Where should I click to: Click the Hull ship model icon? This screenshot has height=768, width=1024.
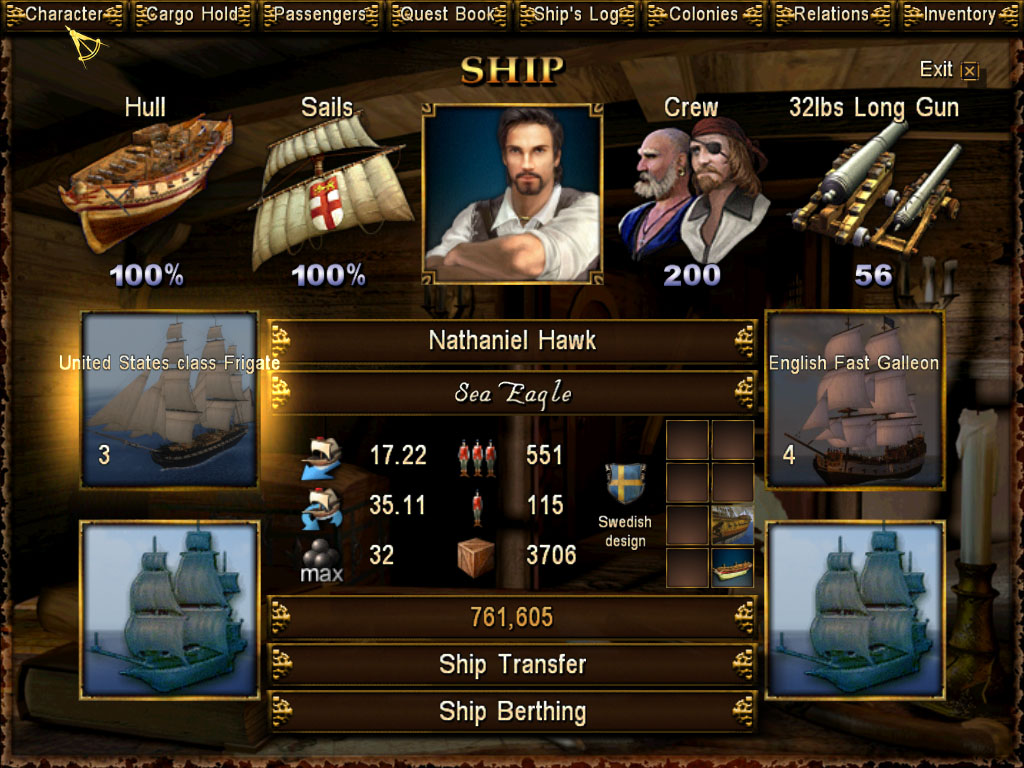pyautogui.click(x=145, y=183)
